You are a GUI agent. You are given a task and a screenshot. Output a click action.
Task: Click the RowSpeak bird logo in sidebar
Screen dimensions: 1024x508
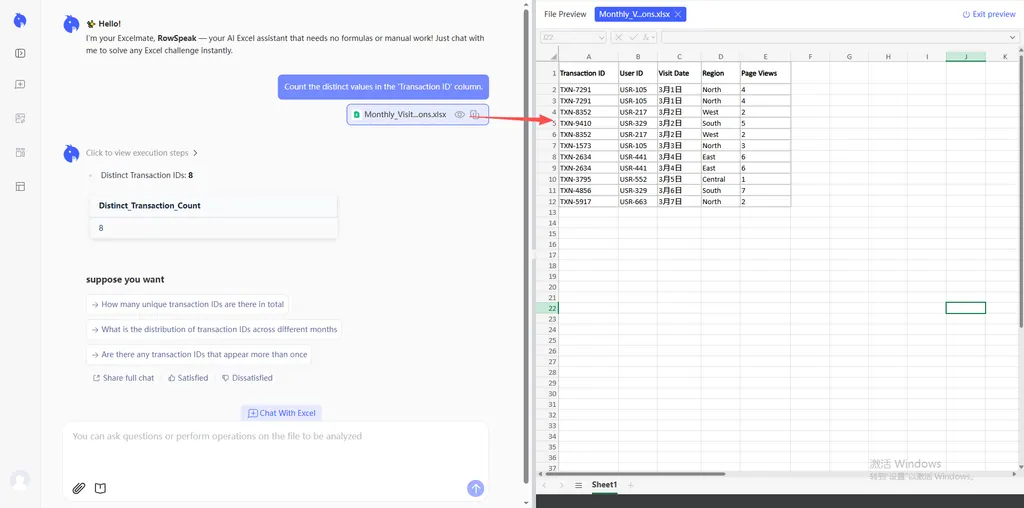(x=20, y=20)
